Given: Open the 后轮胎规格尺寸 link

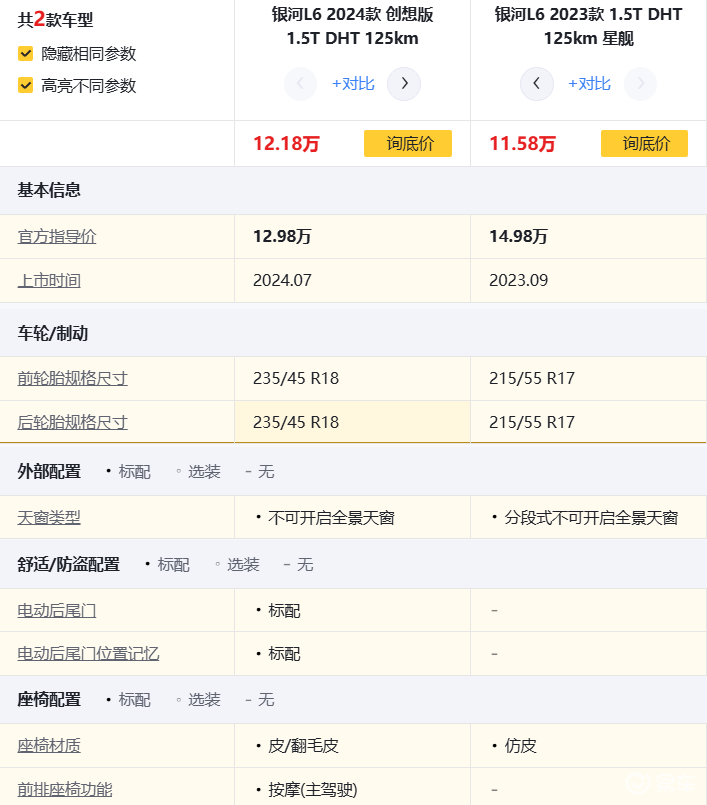Looking at the screenshot, I should [72, 423].
